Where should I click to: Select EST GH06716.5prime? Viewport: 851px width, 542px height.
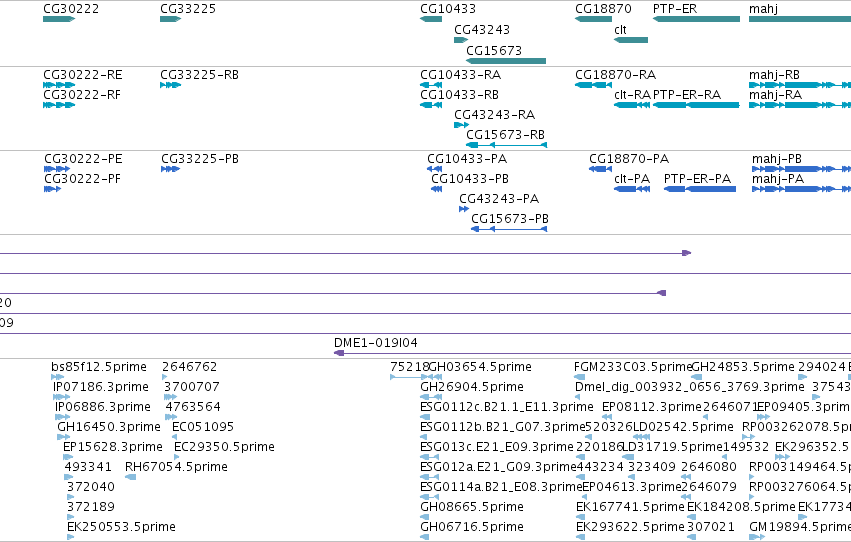click(424, 537)
